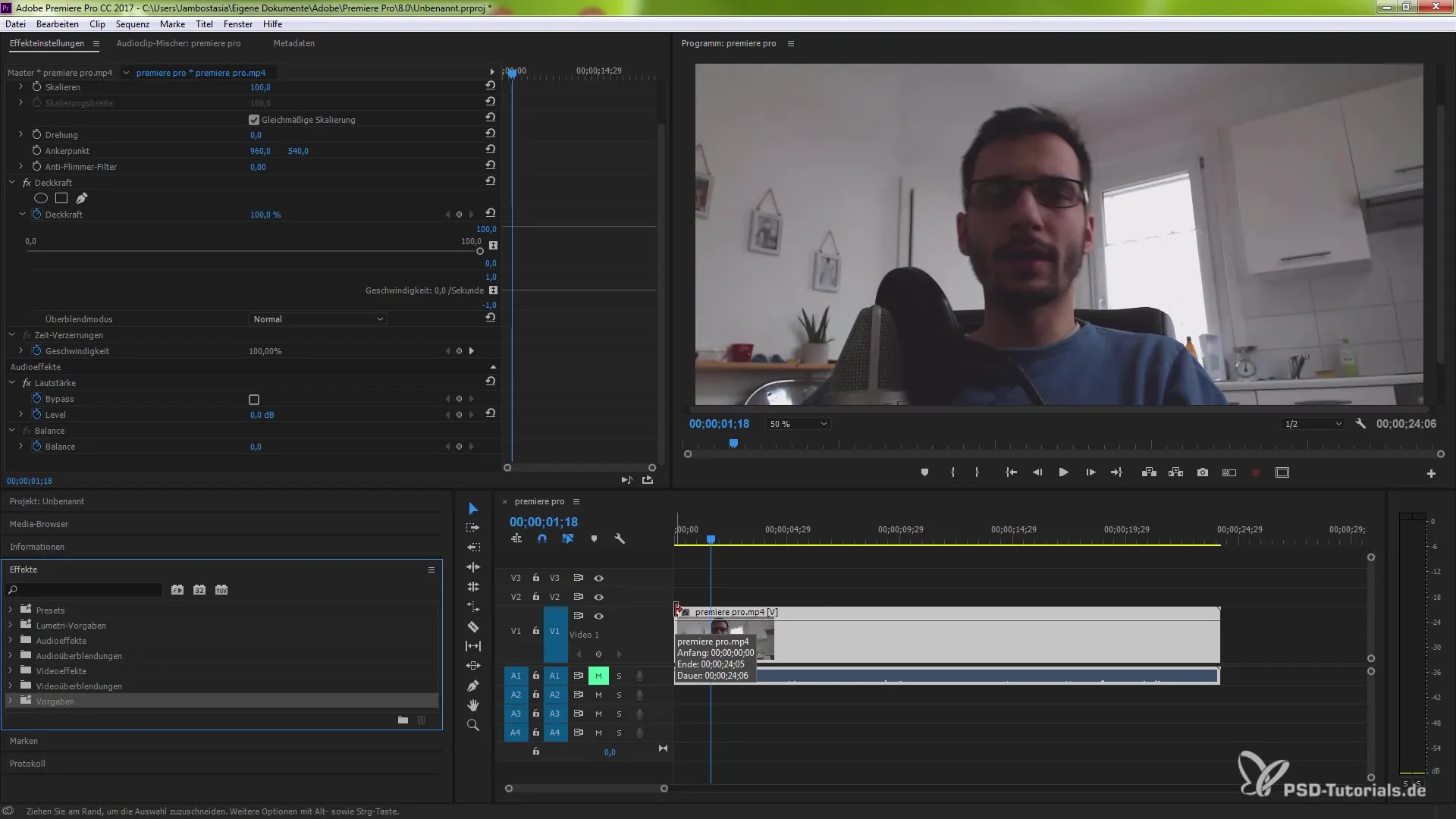Screen dimensions: 1456x819
Task: Solo track A2 with S button
Action: 619,695
